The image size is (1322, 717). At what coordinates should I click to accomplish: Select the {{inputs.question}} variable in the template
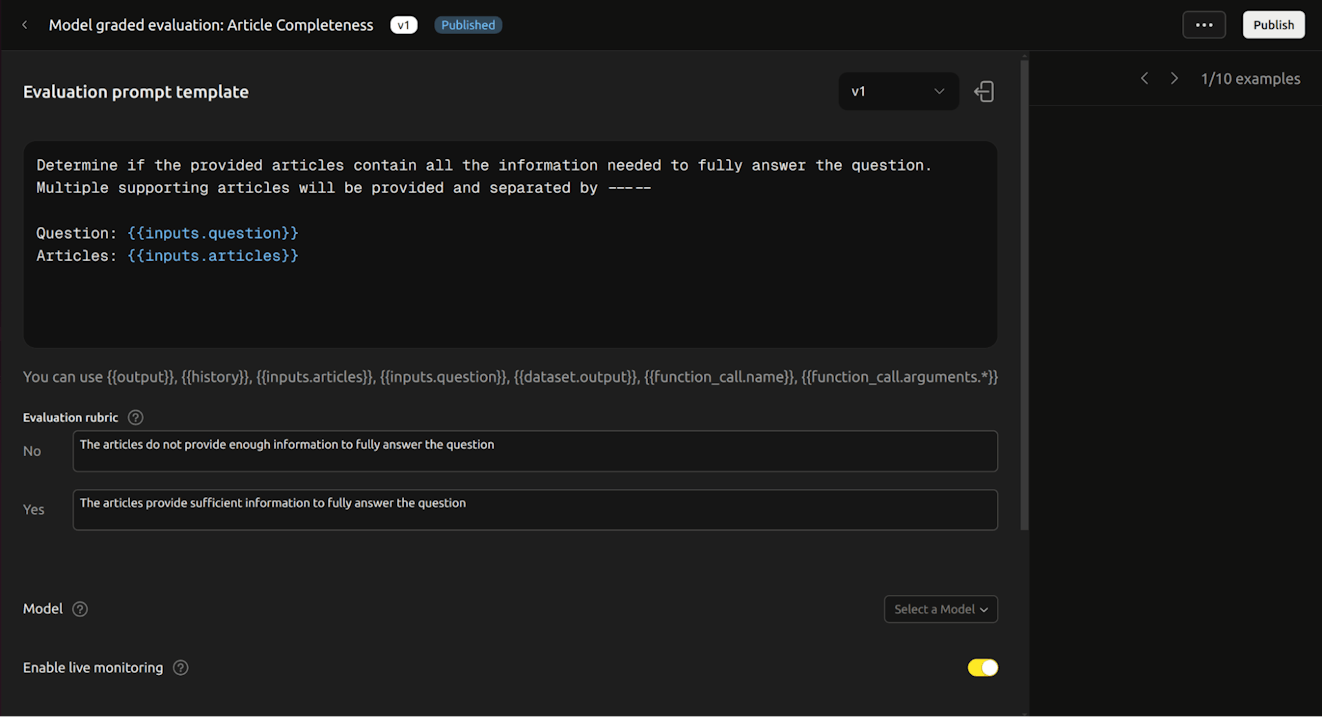pyautogui.click(x=212, y=233)
